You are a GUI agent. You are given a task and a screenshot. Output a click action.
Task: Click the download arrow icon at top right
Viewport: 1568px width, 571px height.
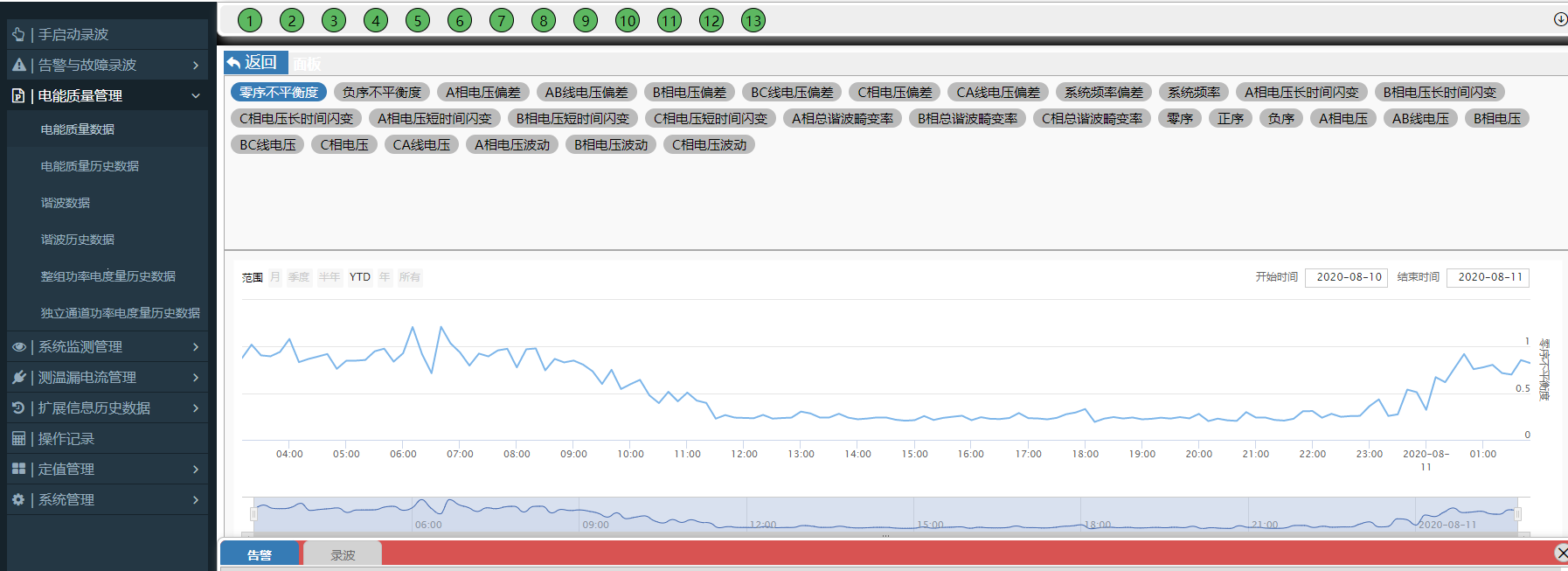coord(1560,19)
